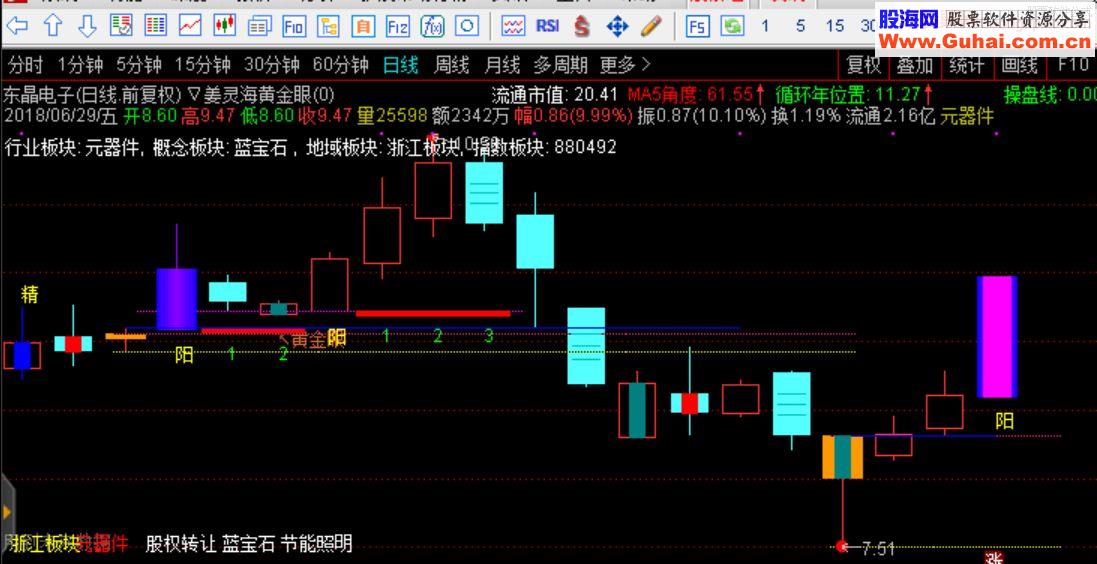
Task: Open the ▽姜灵海黄金眼 indicator dropdown
Action: click(262, 94)
